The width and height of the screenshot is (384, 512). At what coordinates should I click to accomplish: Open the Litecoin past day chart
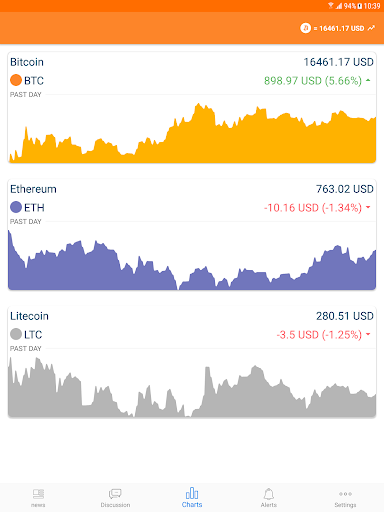coord(192,387)
